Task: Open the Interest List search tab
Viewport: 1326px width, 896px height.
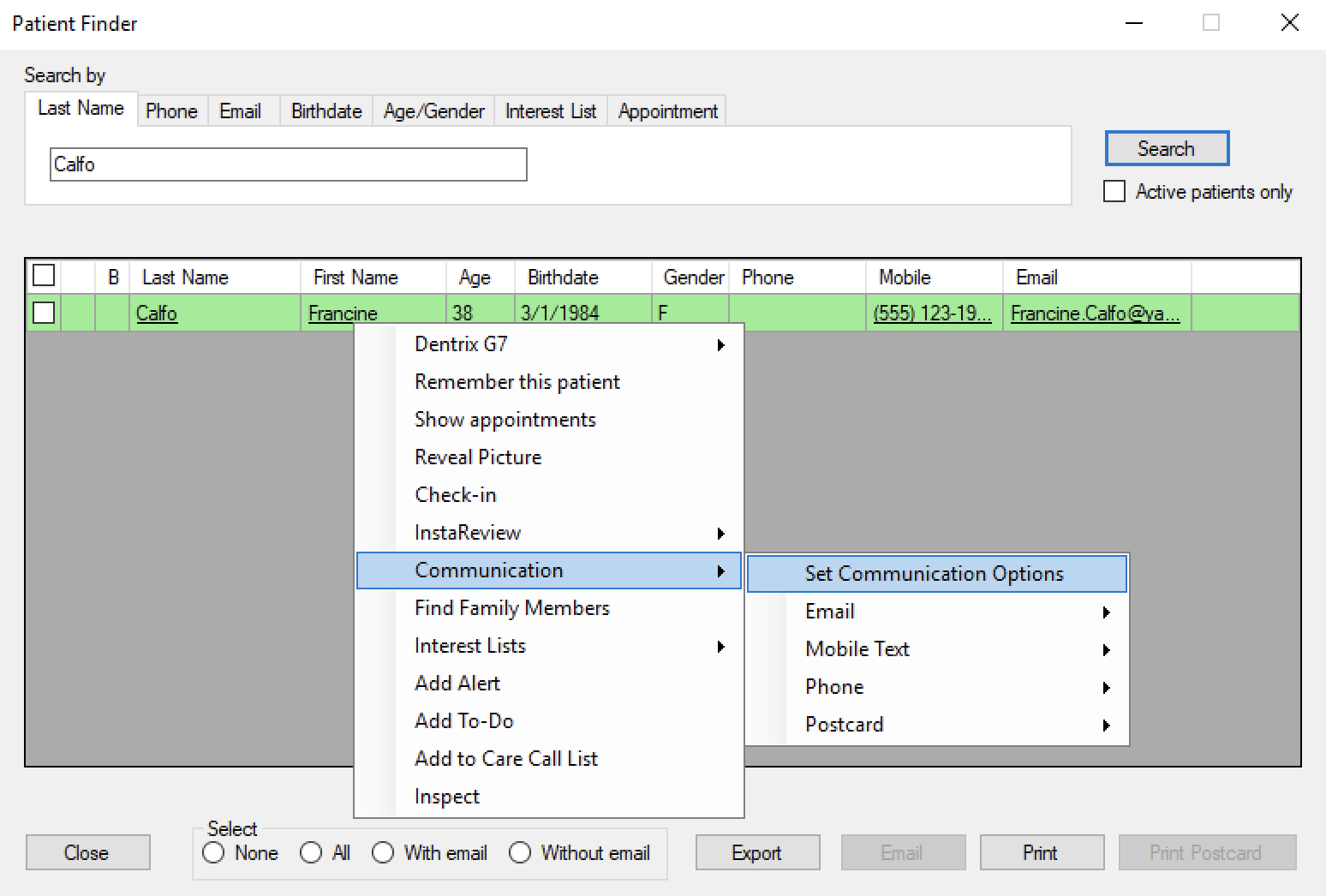Action: (551, 111)
